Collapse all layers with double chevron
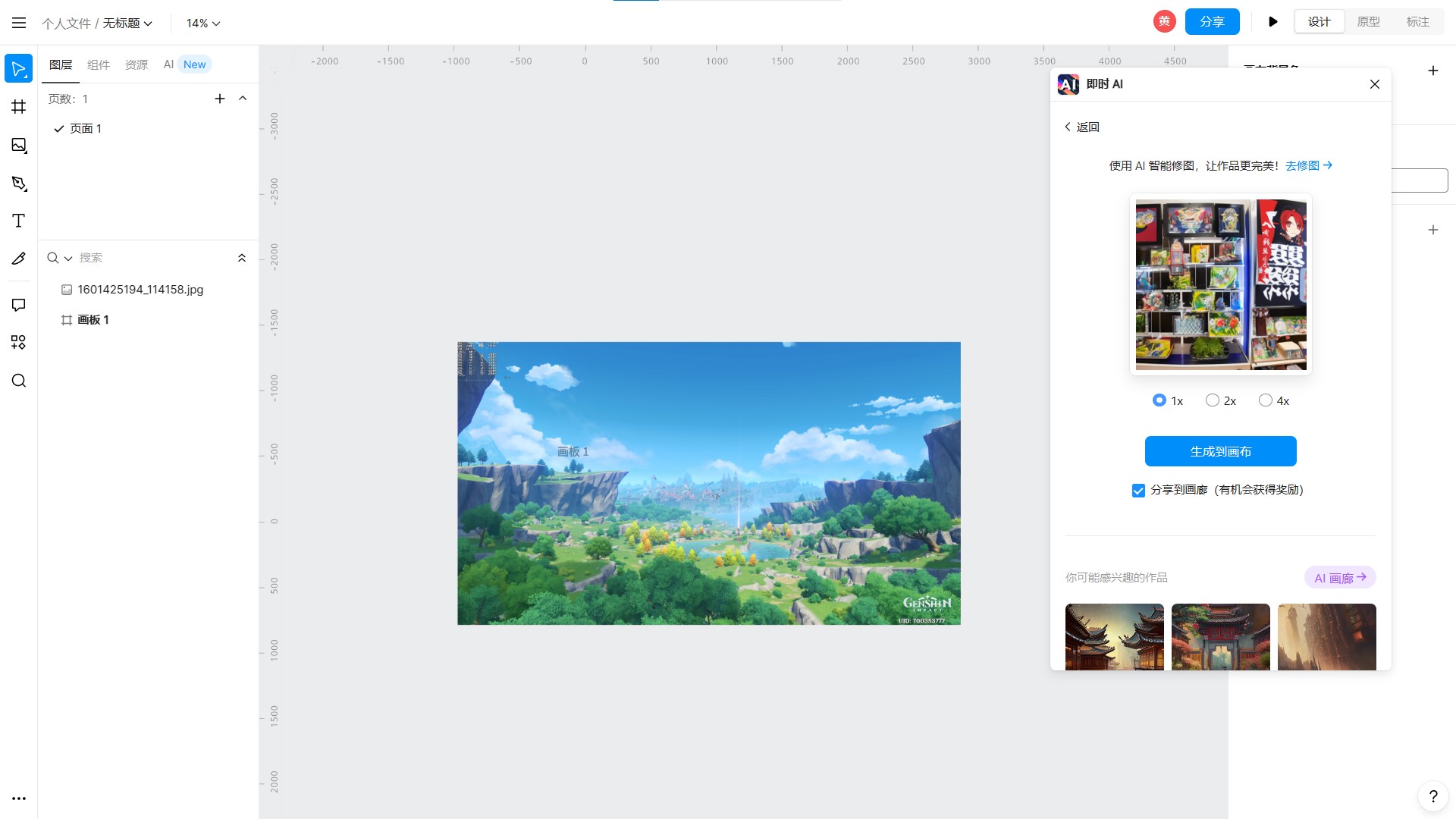The width and height of the screenshot is (1456, 819). click(242, 258)
